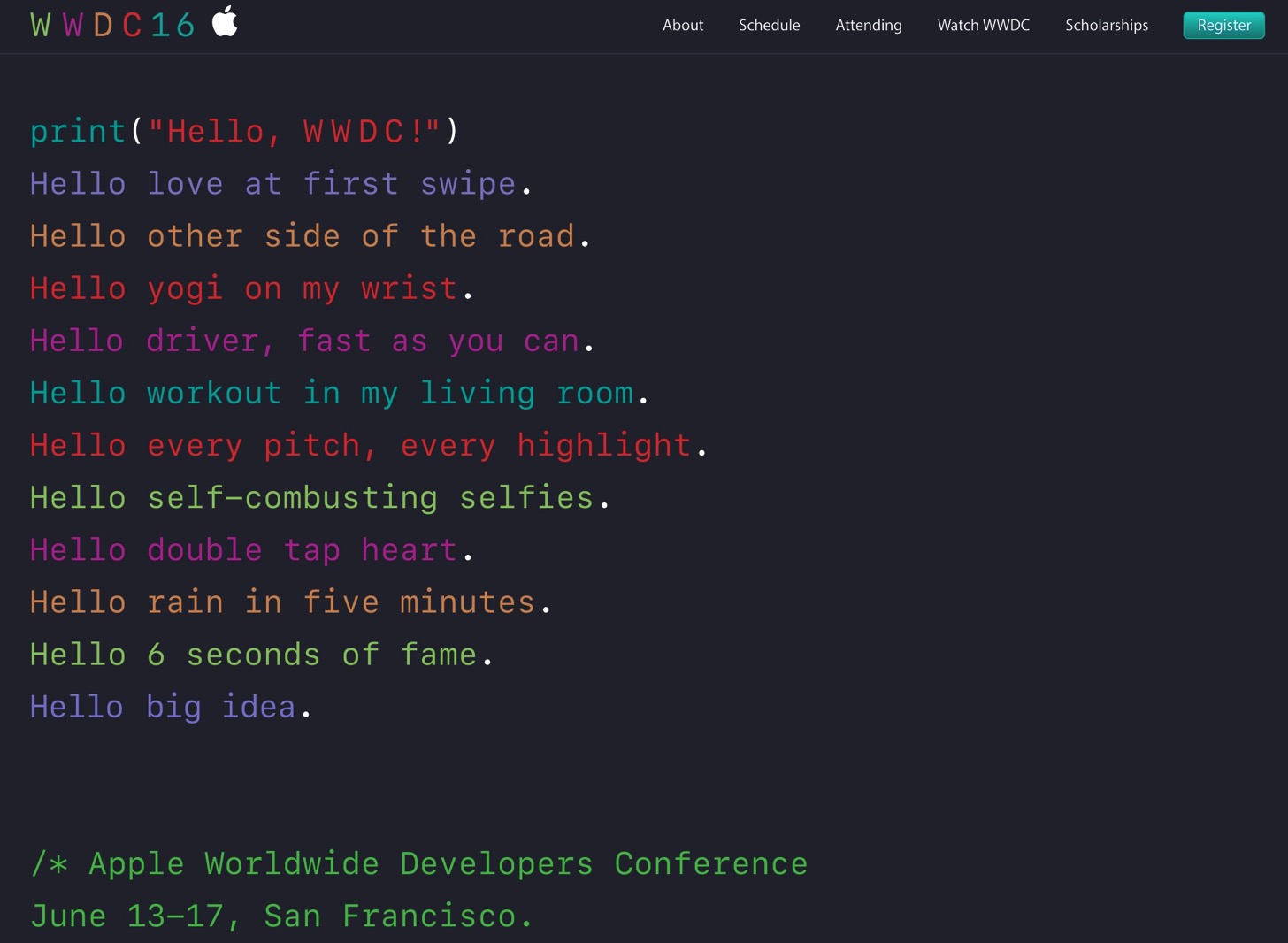Click "/* Apple Worldwide Developers Conference" comment
Screen dimensions: 1288x943
[419, 863]
